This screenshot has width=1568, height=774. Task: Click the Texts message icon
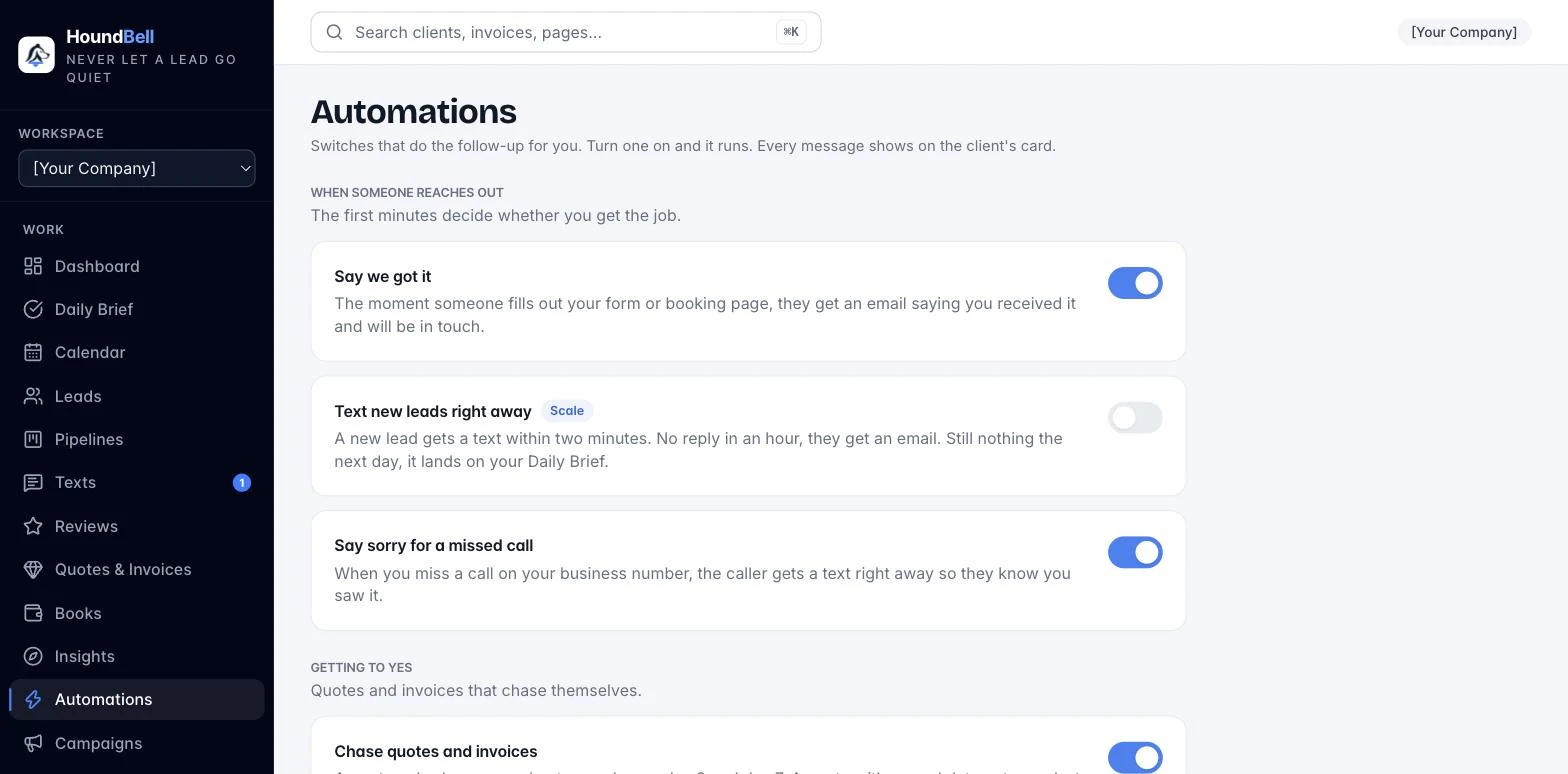coord(33,483)
